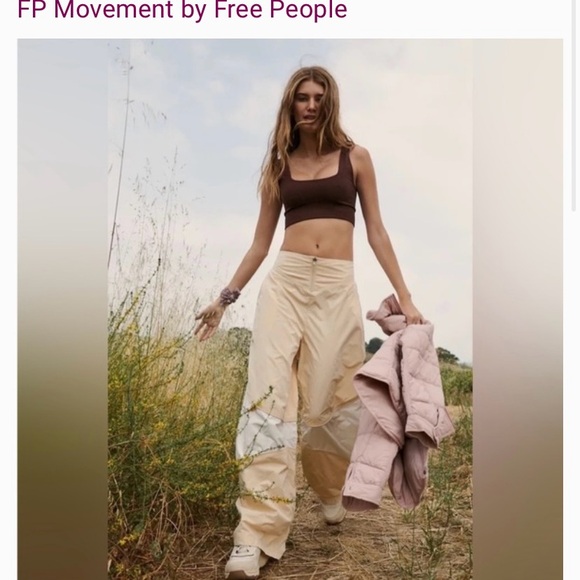Click the blurred left margin of product image

62,309
